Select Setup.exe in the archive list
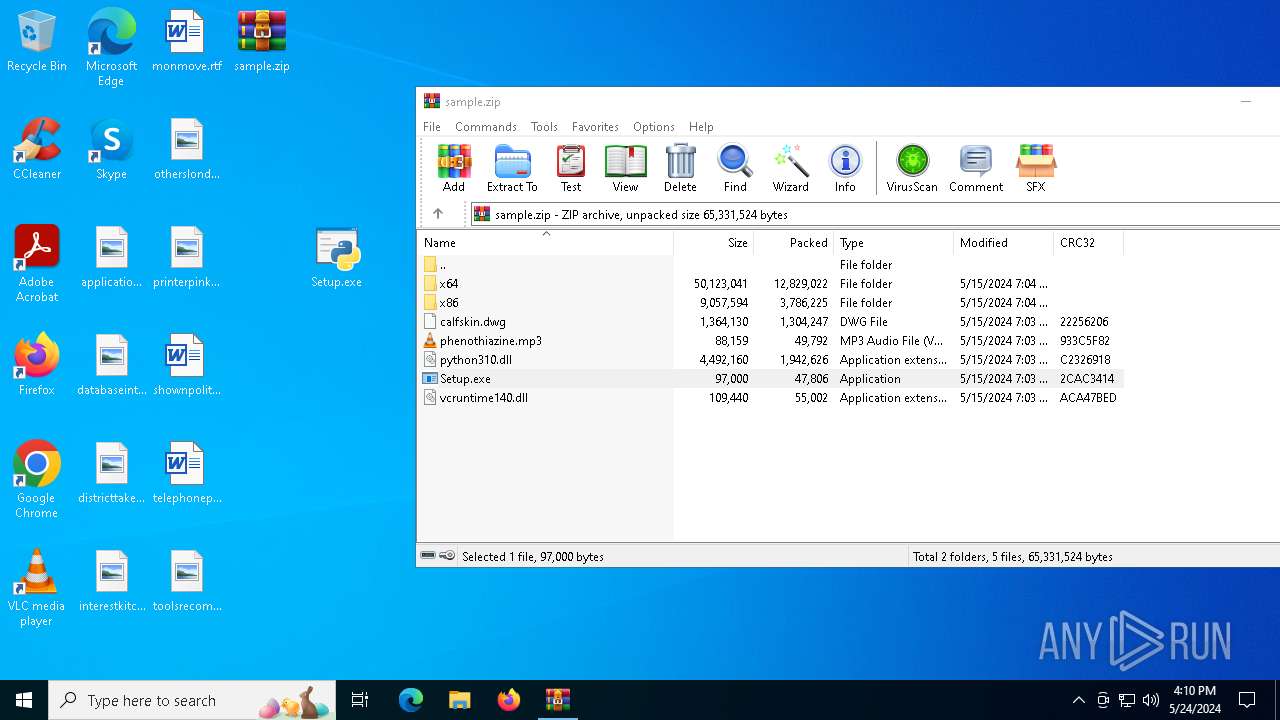Screen dimensions: 1280x720 click(x=770, y=379)
